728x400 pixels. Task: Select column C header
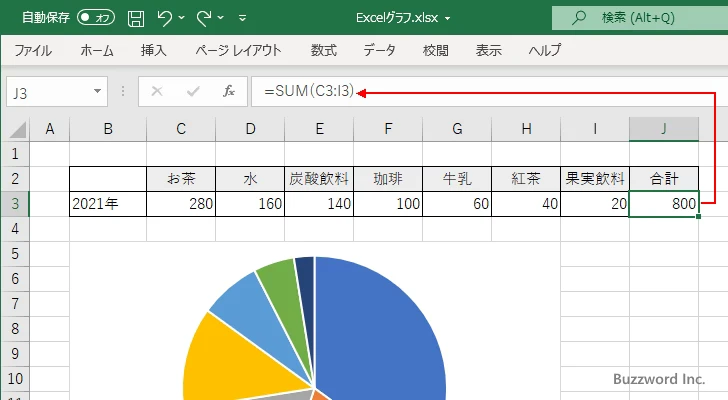tap(181, 129)
